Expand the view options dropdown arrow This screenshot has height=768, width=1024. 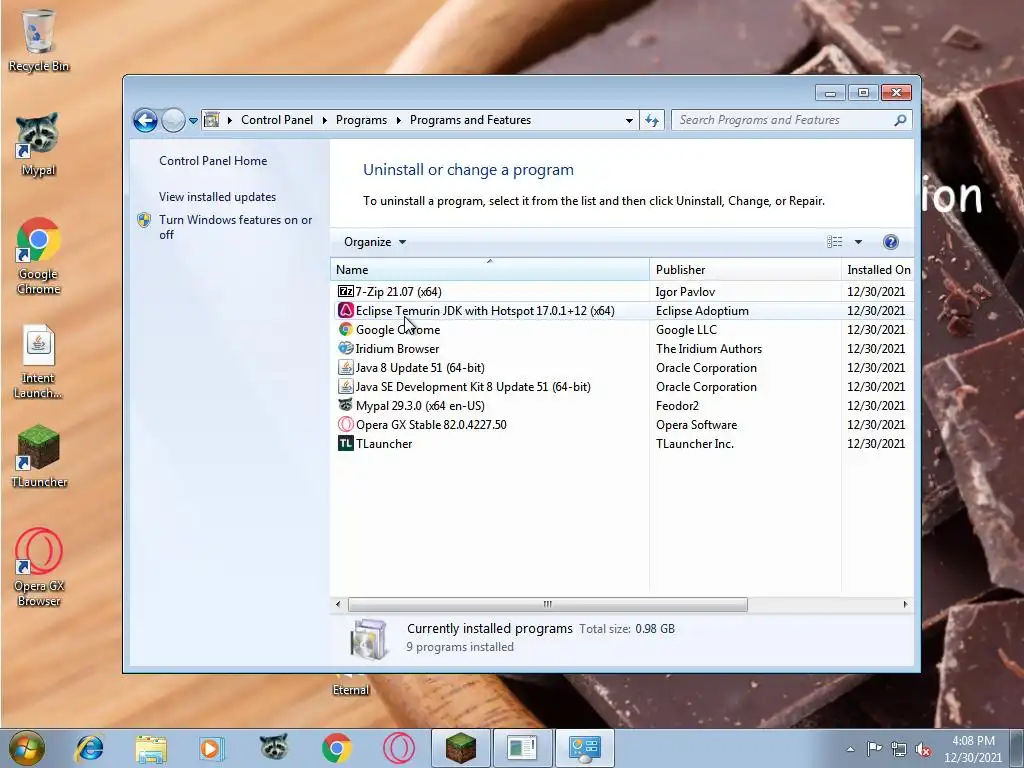click(858, 242)
